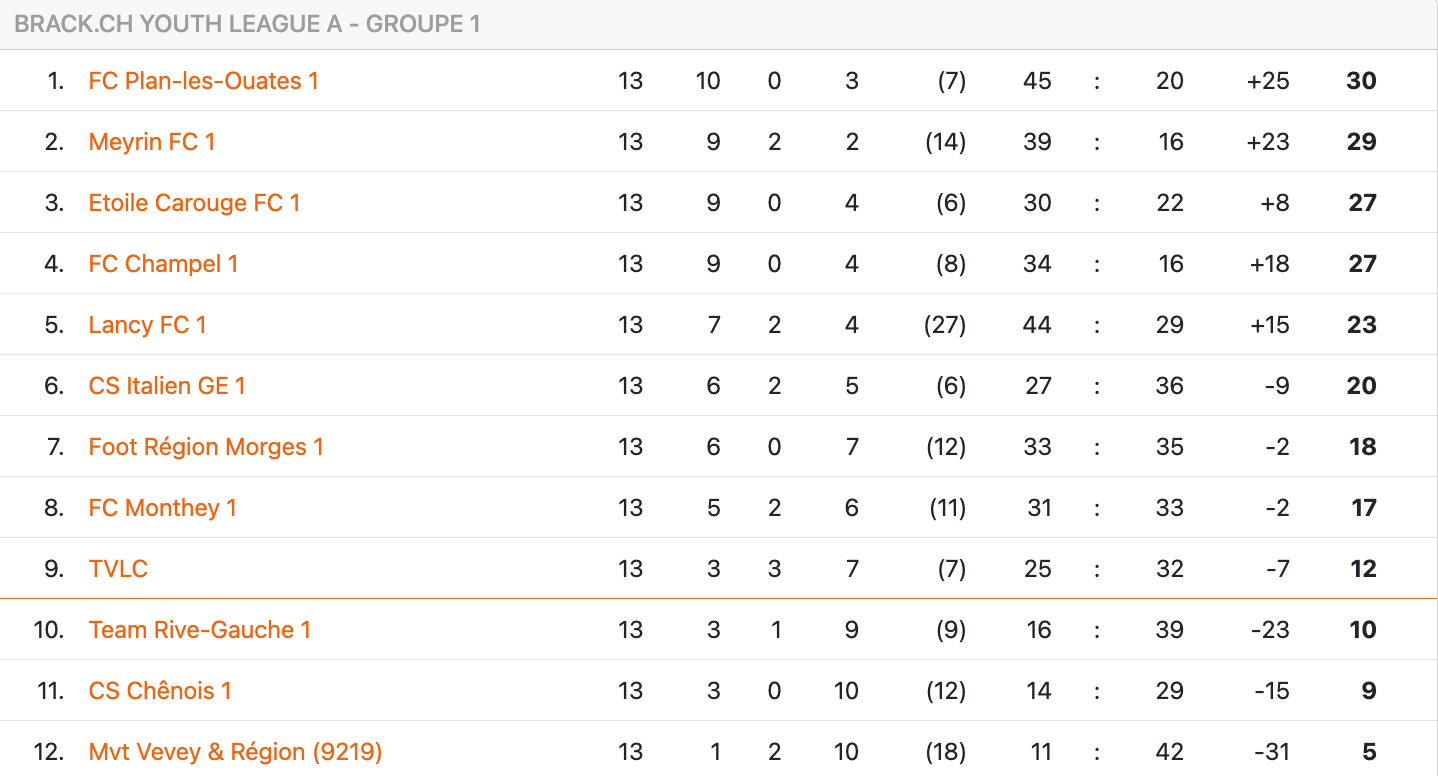Click the Brack.ch Youth League A group header
Viewport: 1438px width, 776px height.
tap(248, 24)
